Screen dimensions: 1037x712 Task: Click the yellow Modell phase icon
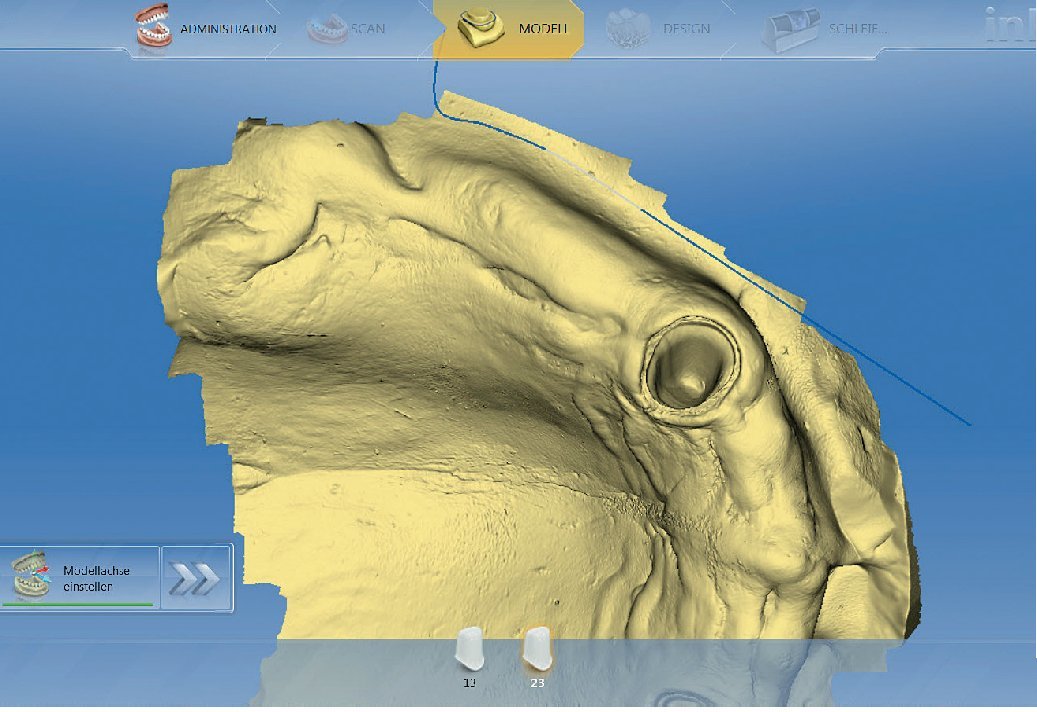pyautogui.click(x=479, y=29)
